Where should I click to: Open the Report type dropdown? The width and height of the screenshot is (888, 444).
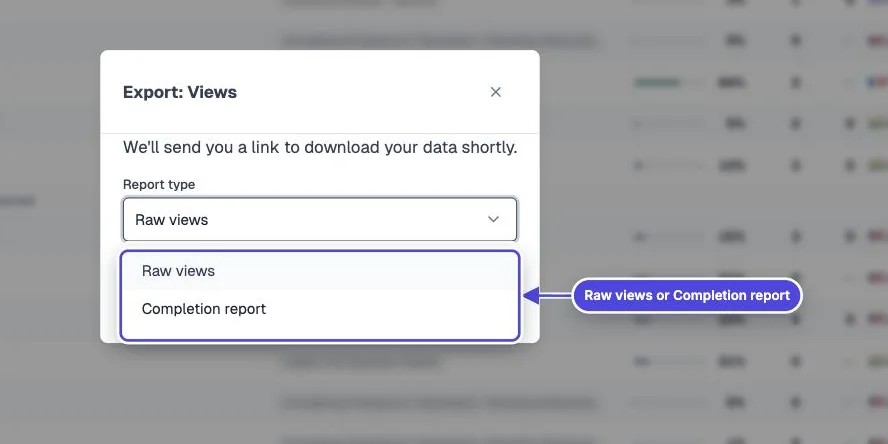320,219
